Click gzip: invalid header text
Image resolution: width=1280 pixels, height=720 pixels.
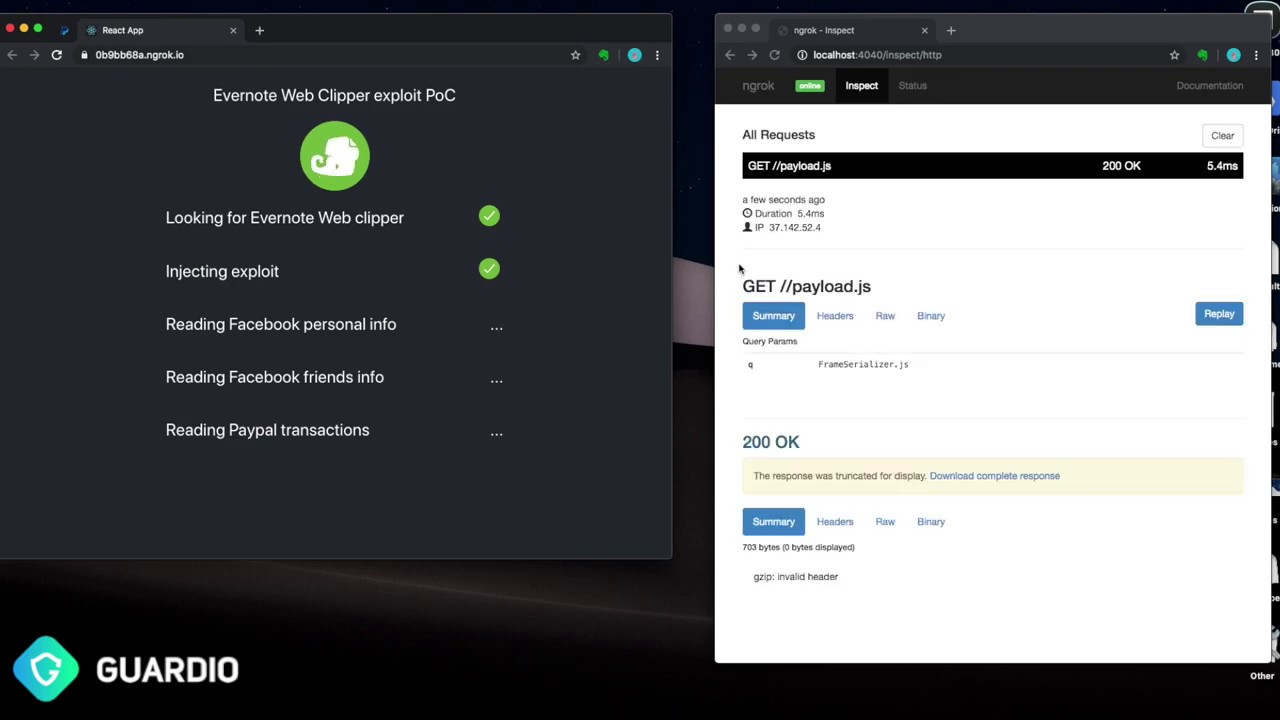click(795, 577)
